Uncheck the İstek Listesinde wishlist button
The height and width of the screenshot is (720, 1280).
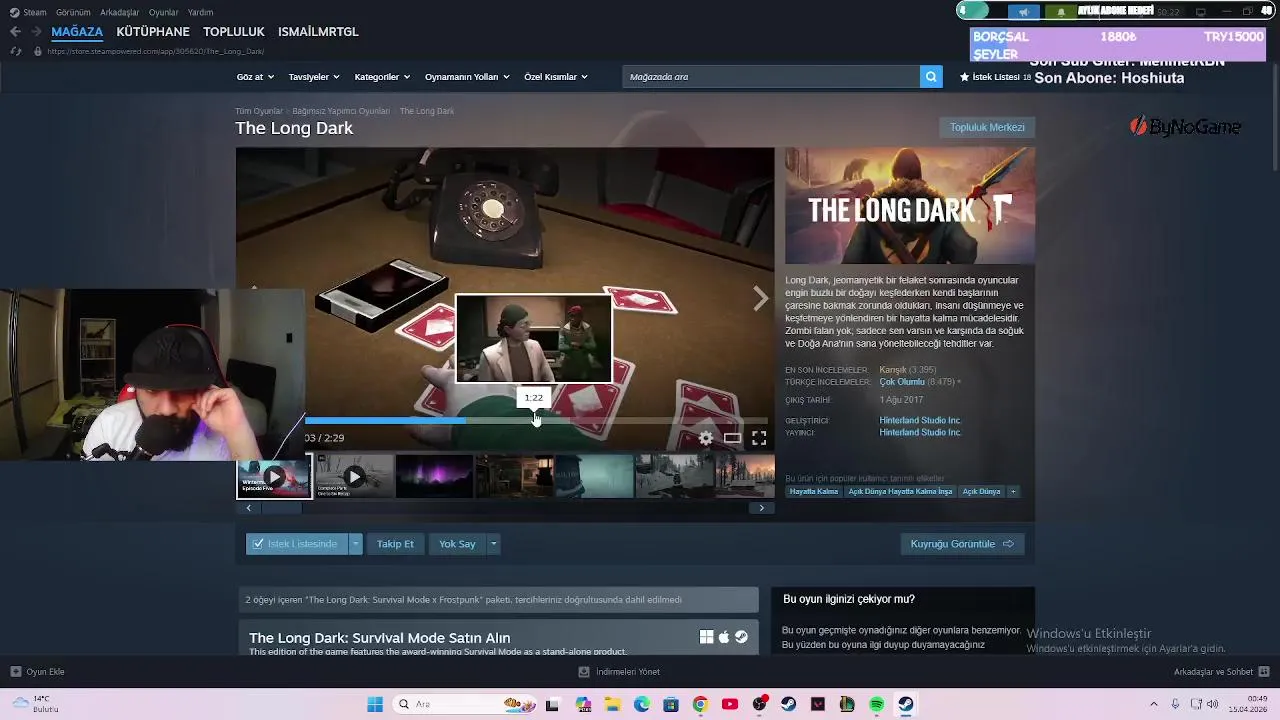click(x=297, y=544)
